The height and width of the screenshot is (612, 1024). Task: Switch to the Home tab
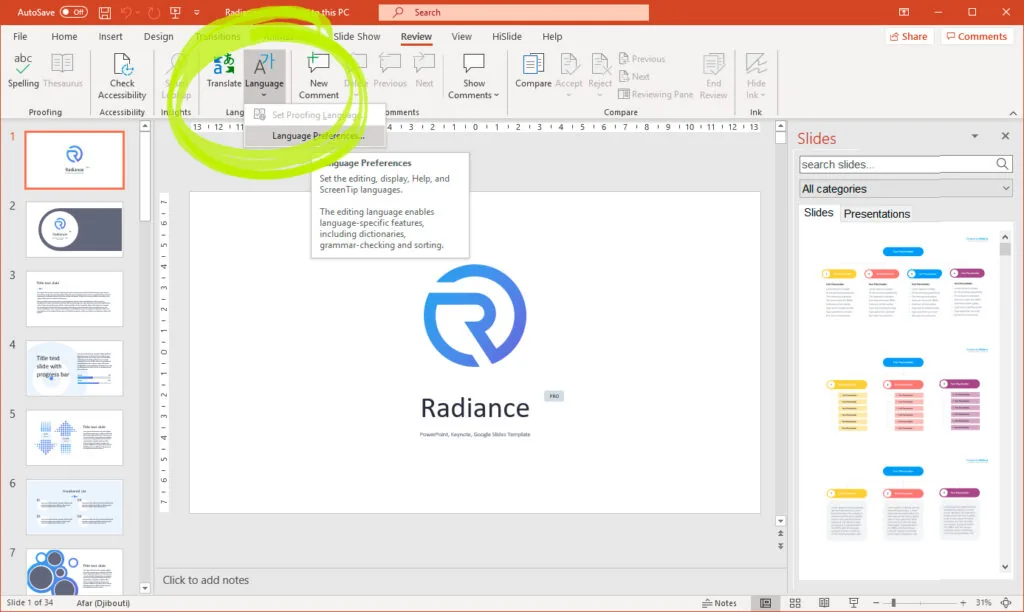tap(64, 37)
